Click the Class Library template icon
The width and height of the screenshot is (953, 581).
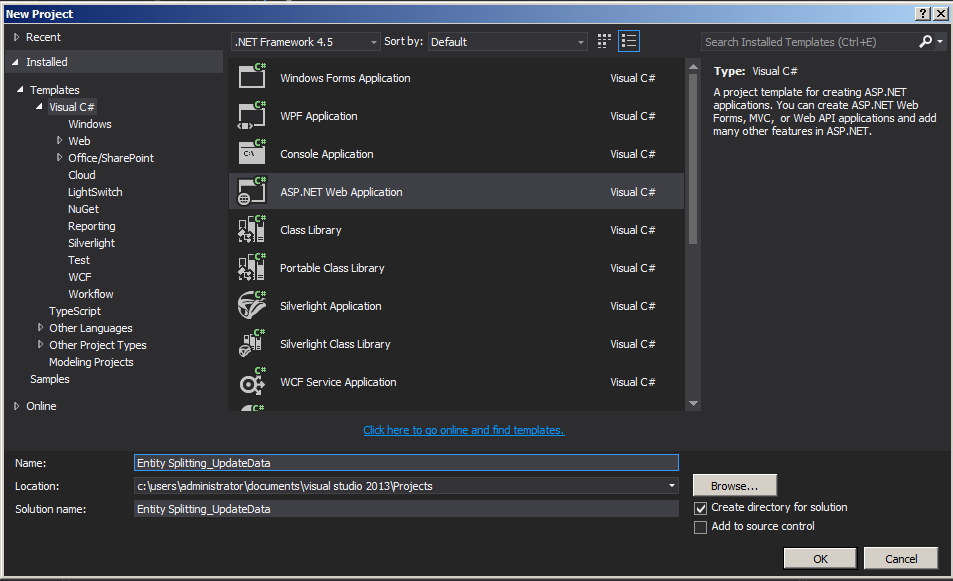click(251, 231)
